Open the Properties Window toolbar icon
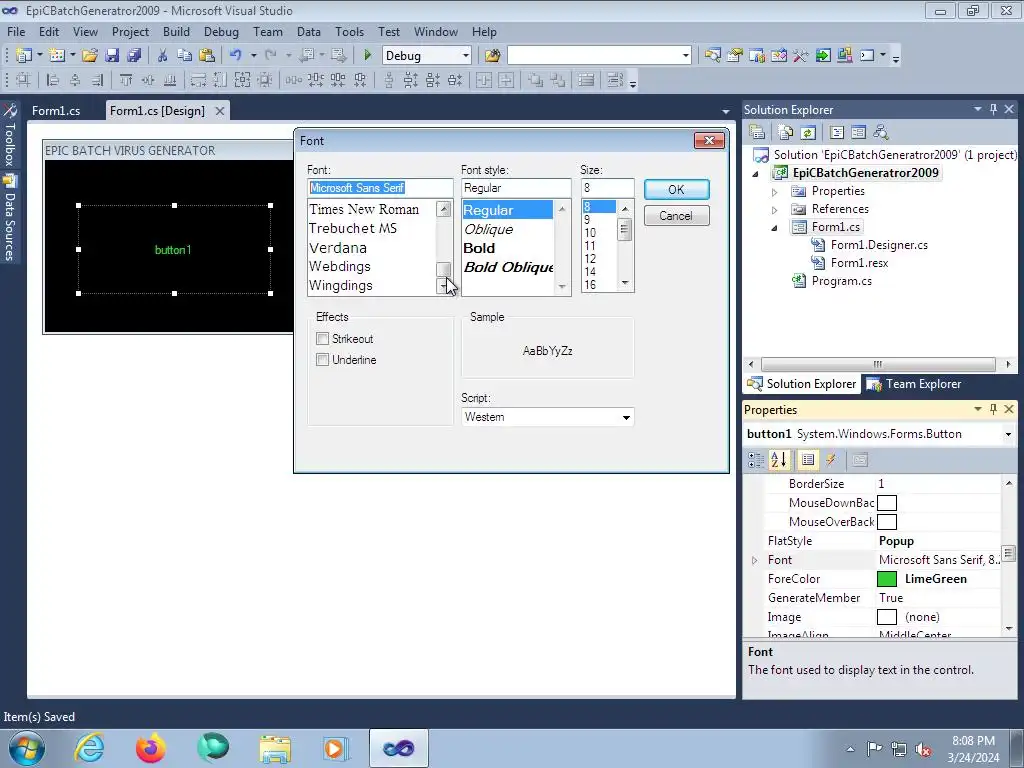 point(735,56)
